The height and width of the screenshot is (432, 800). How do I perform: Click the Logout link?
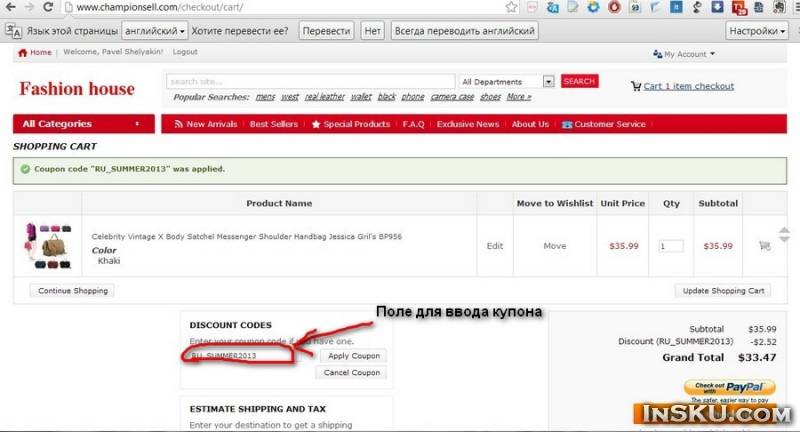(x=185, y=52)
